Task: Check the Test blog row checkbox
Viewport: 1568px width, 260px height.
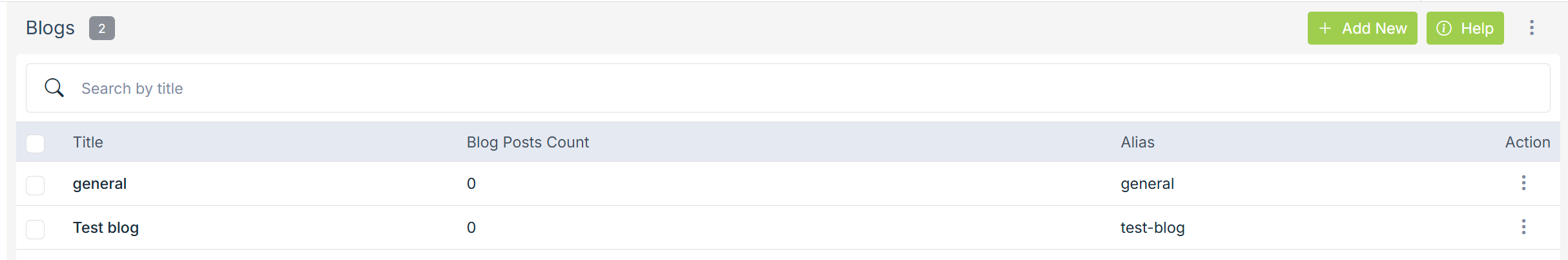Action: (36, 229)
